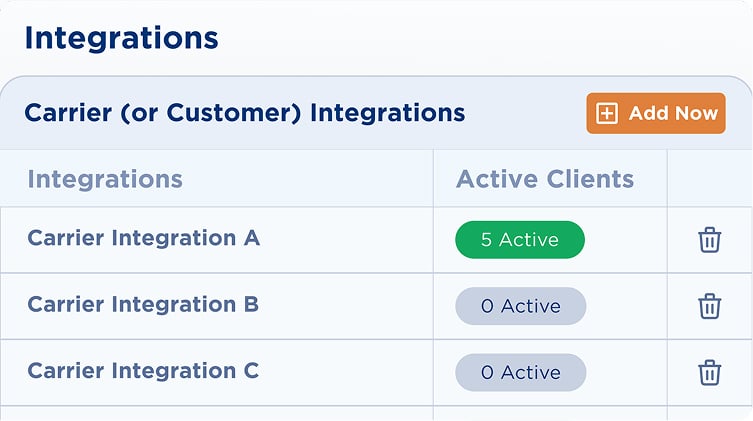Delete Carrier Integration C with trash icon
Screen dimensions: 753x421
coord(709,372)
